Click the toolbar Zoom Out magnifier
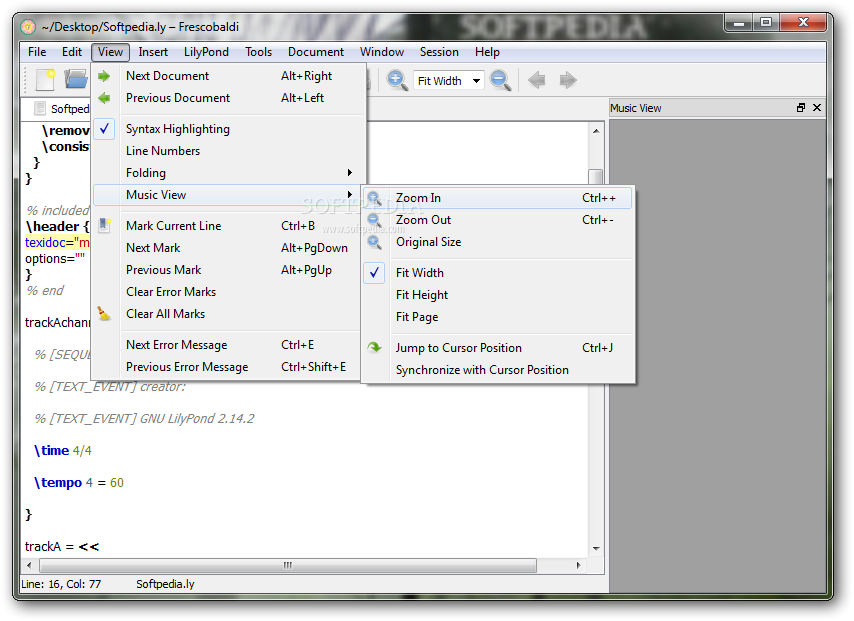The height and width of the screenshot is (621, 854). (500, 80)
